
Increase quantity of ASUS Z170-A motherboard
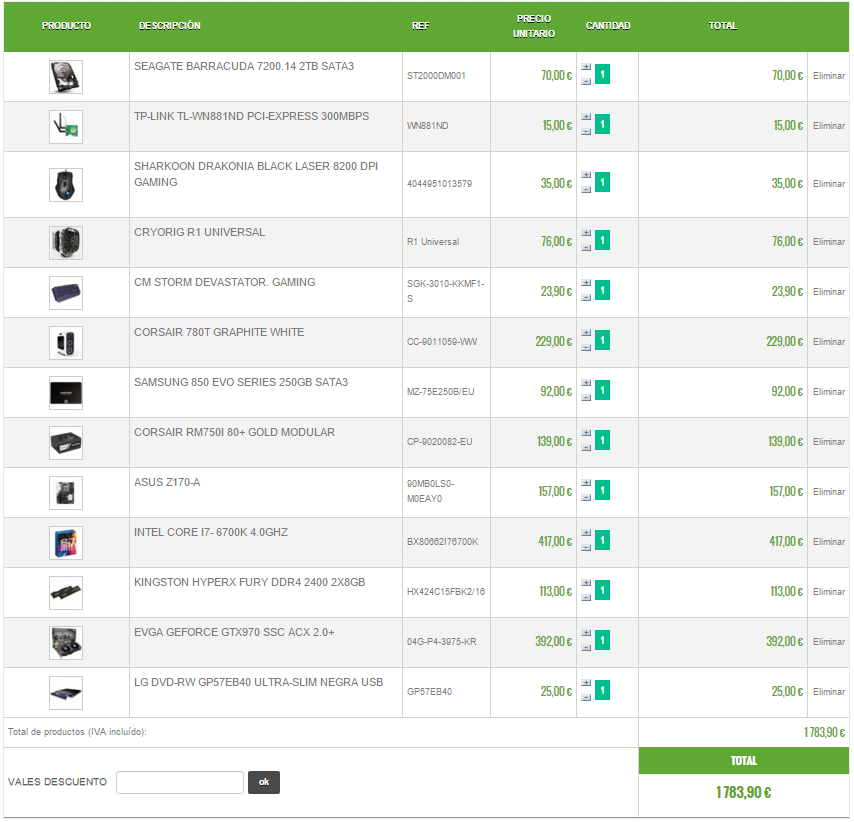click(x=586, y=483)
